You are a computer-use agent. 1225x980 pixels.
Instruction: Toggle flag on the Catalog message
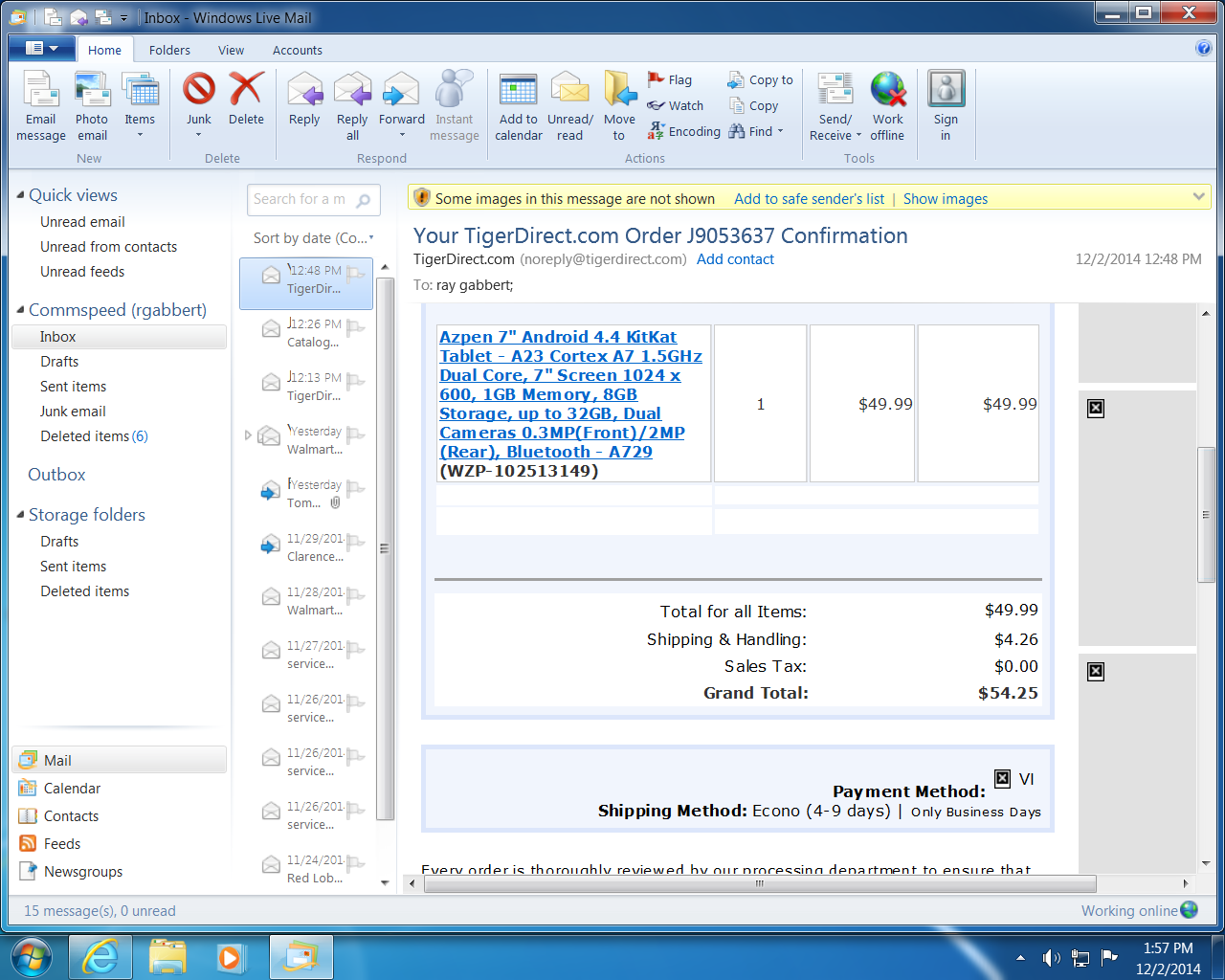(356, 328)
